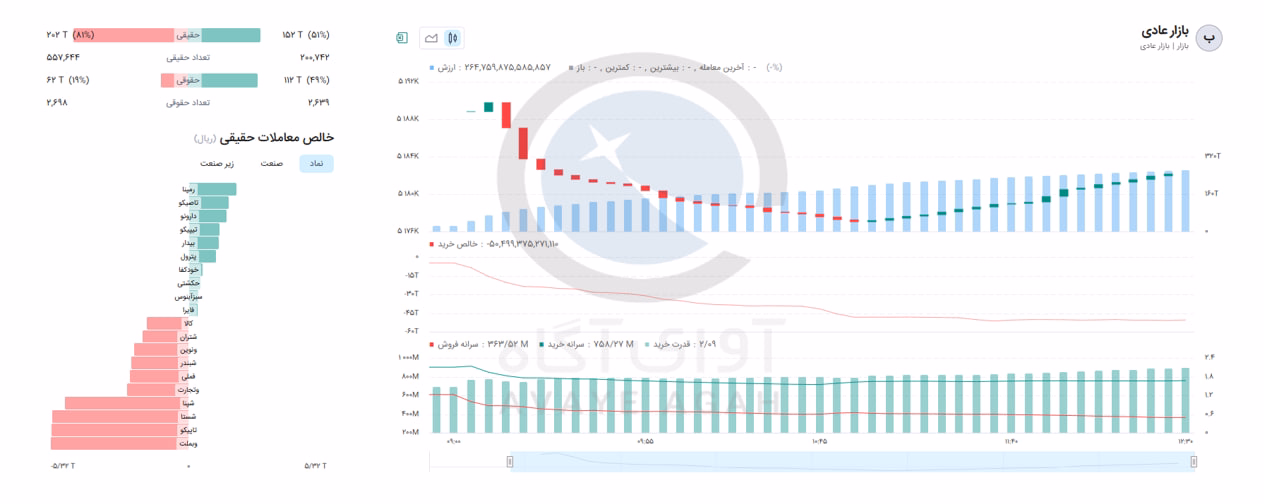The width and height of the screenshot is (1264, 504).
Task: Select the نماد tab
Action: 316,163
